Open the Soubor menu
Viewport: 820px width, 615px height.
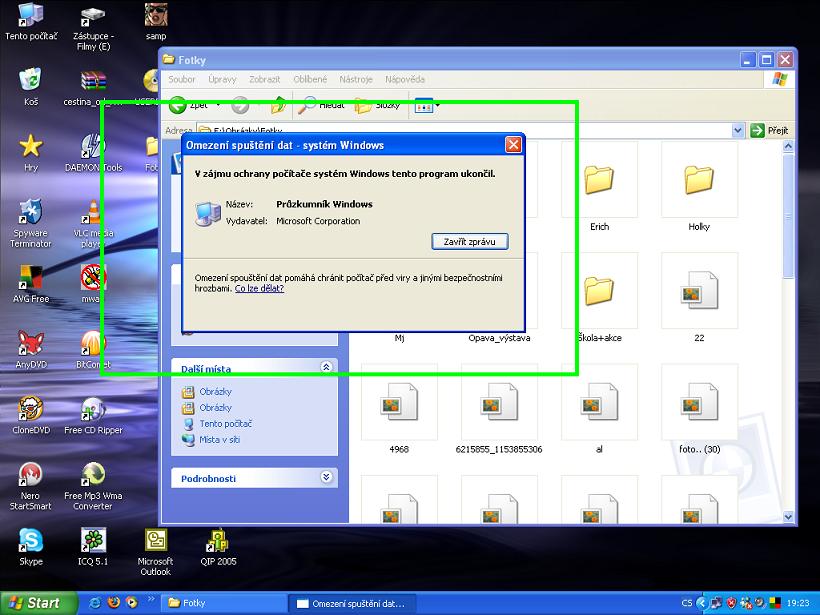pyautogui.click(x=182, y=79)
